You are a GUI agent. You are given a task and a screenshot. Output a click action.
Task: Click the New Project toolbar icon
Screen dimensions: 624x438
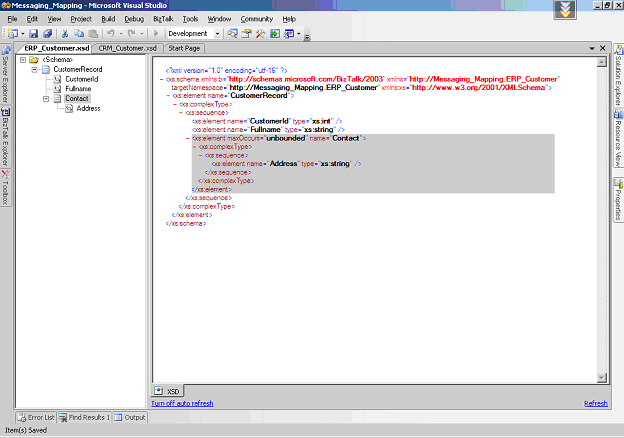13,34
